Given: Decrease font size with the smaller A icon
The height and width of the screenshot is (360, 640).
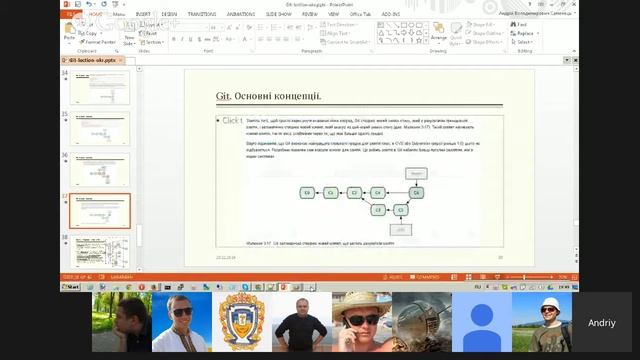Looking at the screenshot, I should point(237,27).
